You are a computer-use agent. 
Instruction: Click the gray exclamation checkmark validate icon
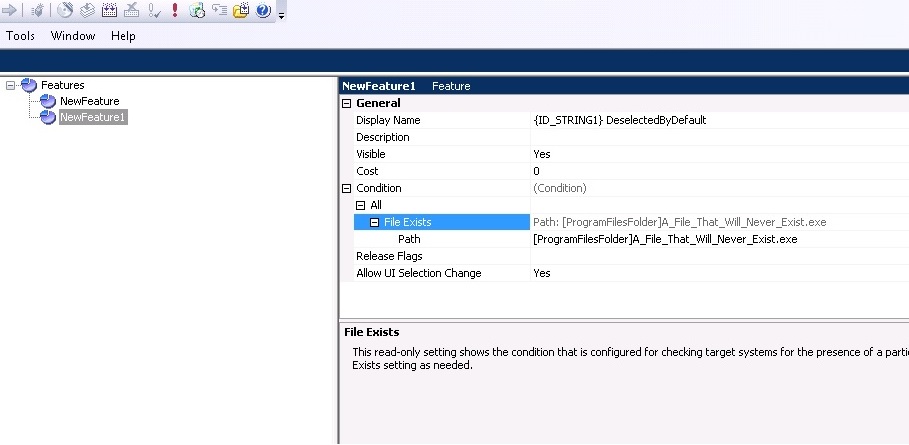[154, 10]
